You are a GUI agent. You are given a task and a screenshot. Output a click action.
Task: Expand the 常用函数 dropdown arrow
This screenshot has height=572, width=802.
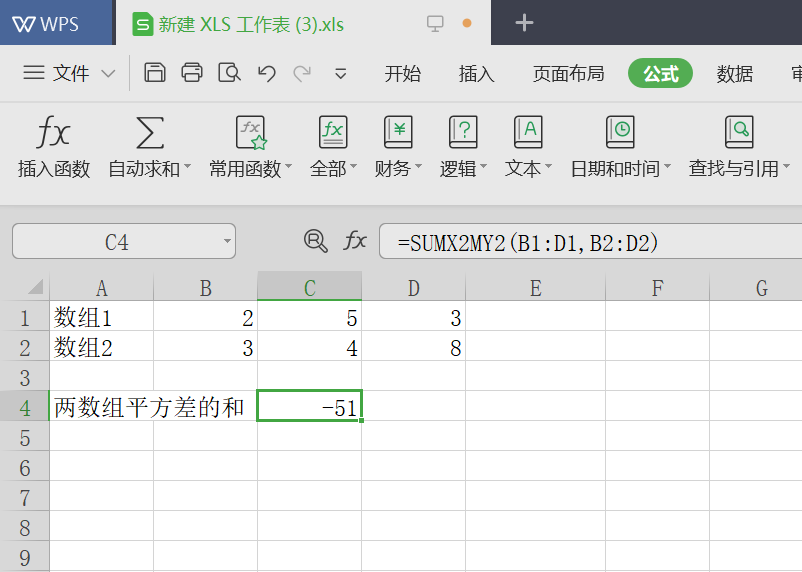point(288,167)
